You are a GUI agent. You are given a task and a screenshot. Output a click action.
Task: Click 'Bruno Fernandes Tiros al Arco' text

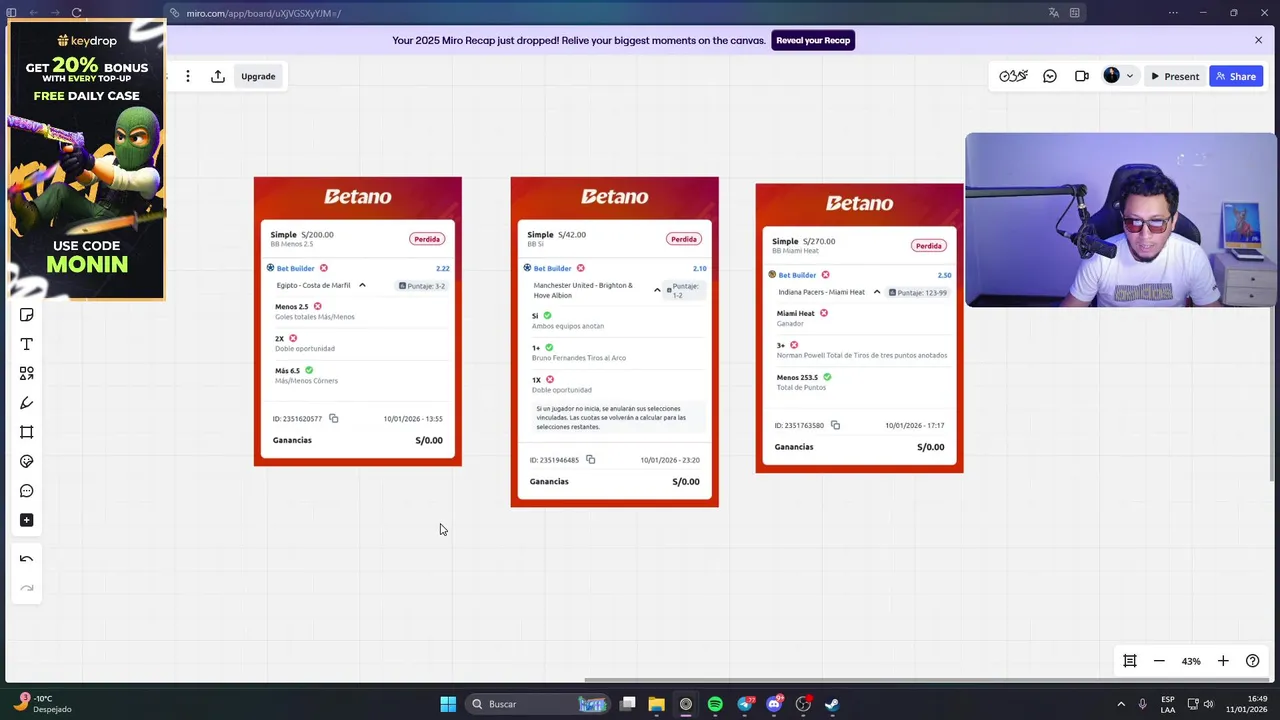pos(579,358)
